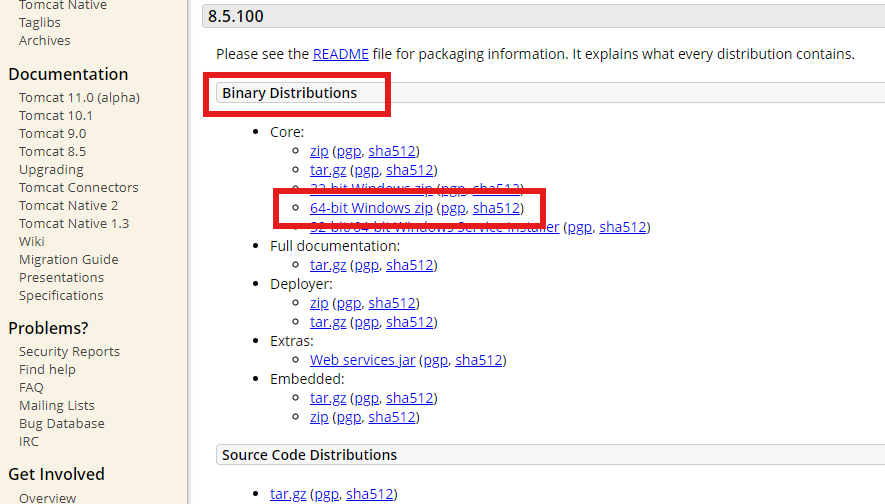Open the Bug Database page

pos(62,424)
